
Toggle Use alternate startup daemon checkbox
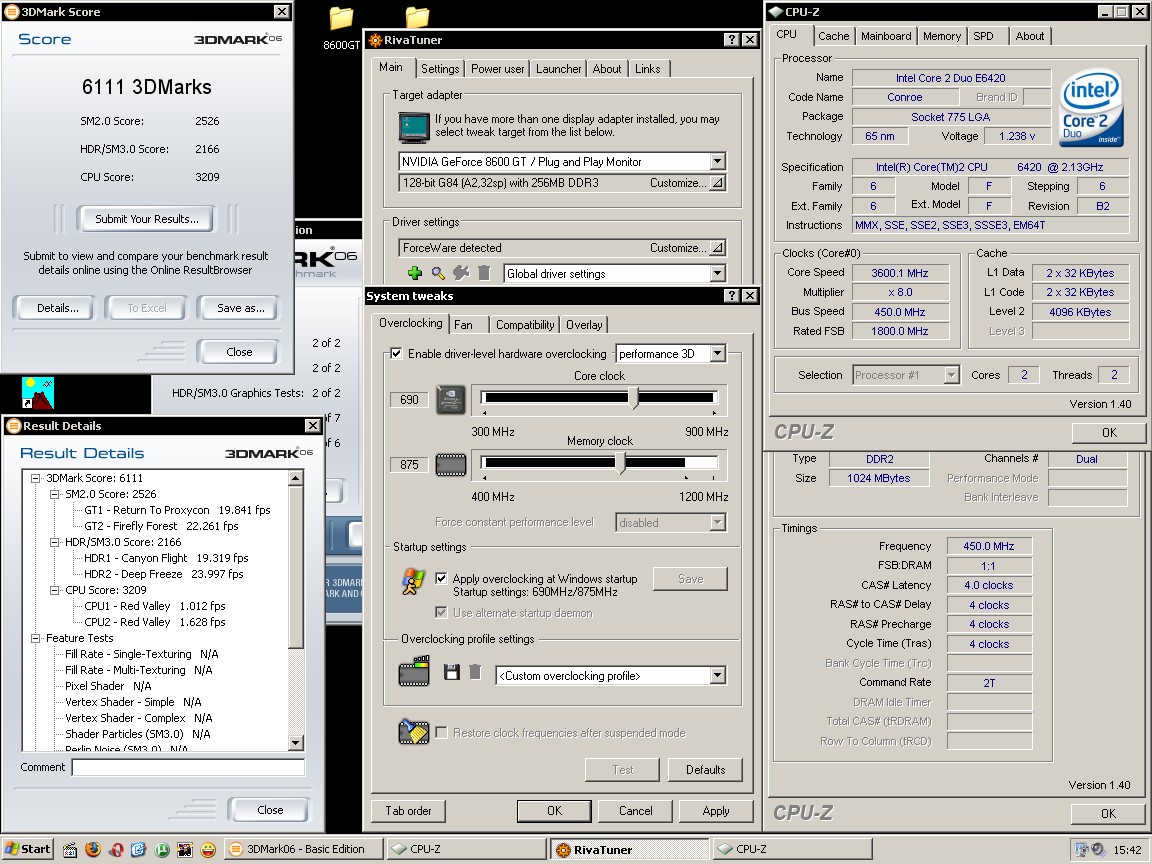click(441, 612)
